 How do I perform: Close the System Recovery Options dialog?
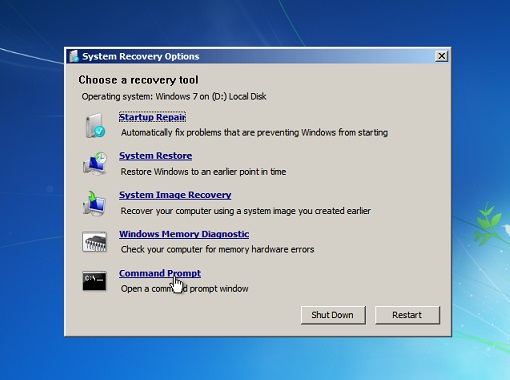pos(441,56)
